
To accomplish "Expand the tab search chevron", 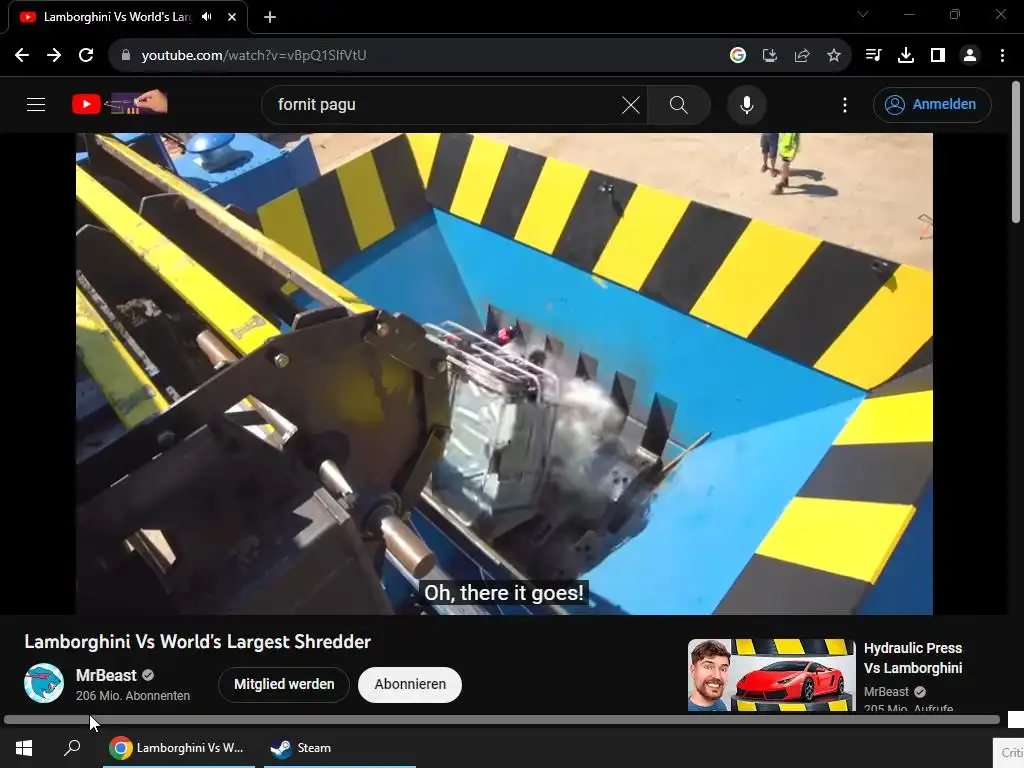I will point(863,14).
